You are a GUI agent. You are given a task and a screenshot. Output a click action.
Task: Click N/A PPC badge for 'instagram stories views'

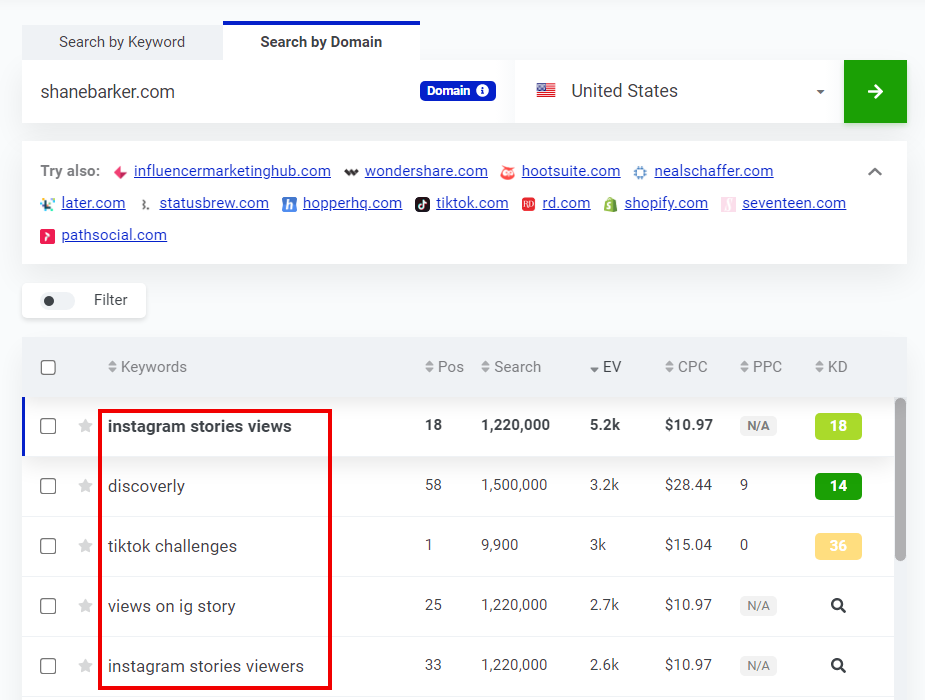tap(758, 426)
